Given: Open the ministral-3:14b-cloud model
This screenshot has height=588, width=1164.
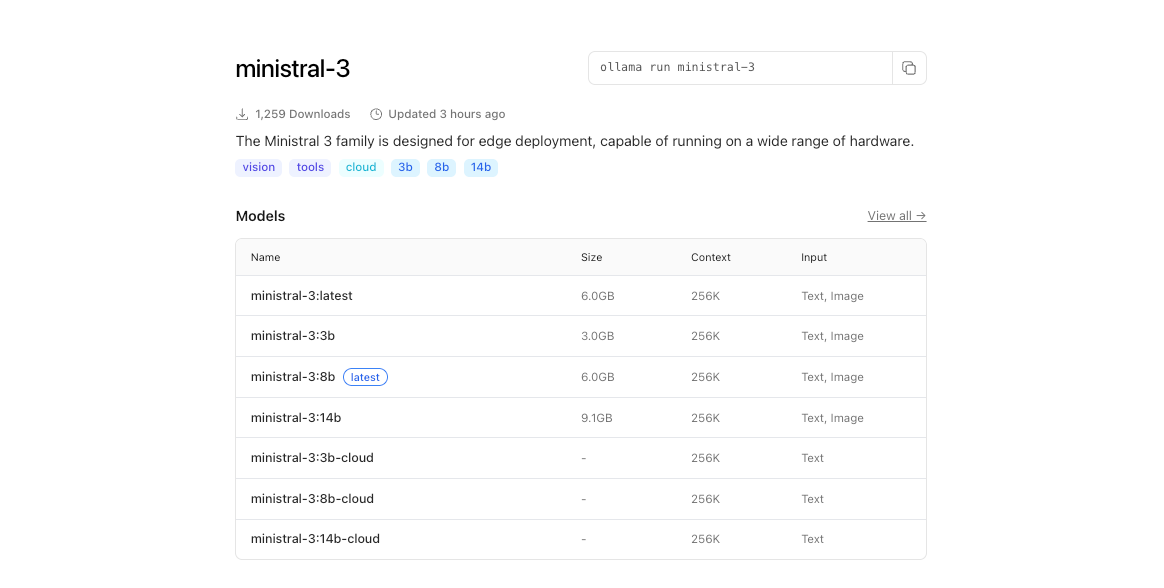Looking at the screenshot, I should (315, 539).
